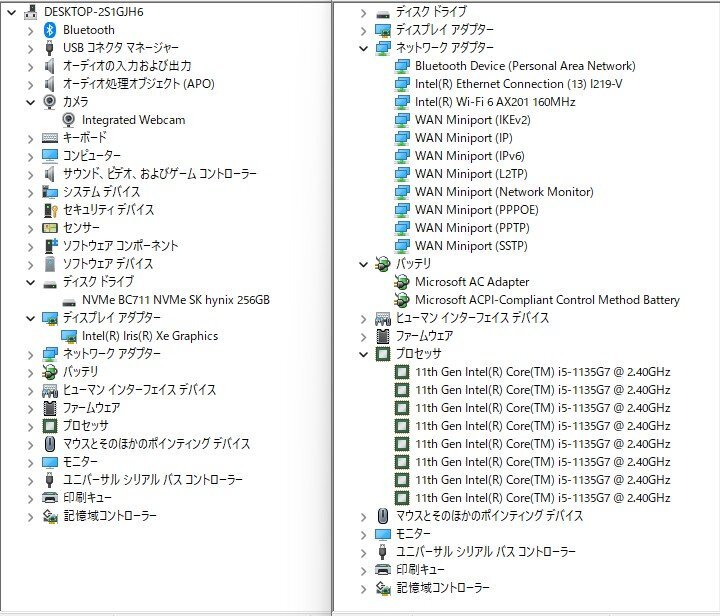Click the ACPI-Compliant Control Method Battery icon
This screenshot has width=720, height=616.
(x=402, y=300)
